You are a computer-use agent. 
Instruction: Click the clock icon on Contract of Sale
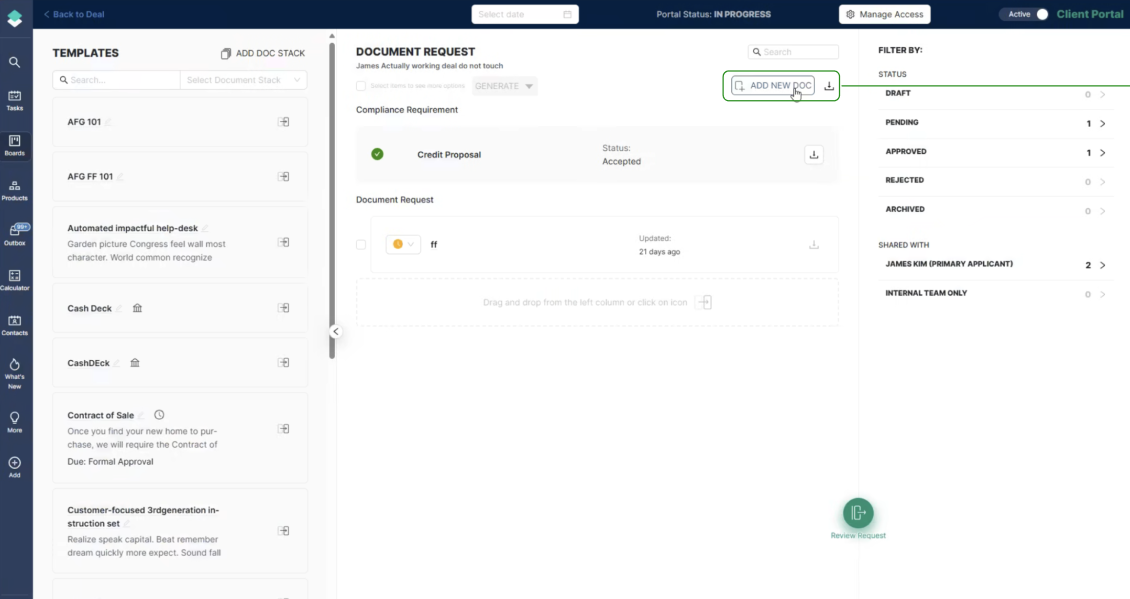pos(159,414)
